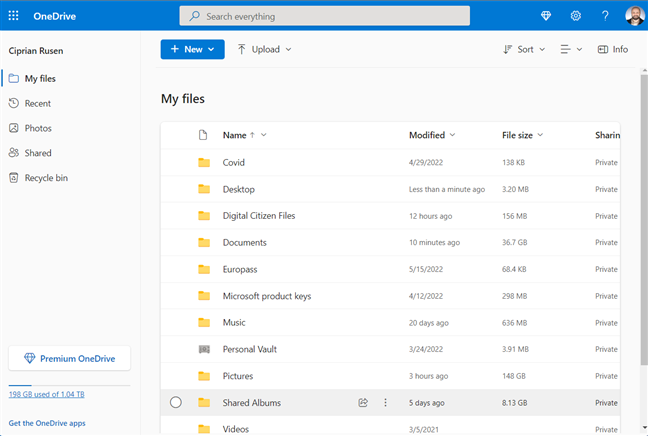Click Private sharing status for Covid
This screenshot has width=648, height=436.
click(606, 162)
